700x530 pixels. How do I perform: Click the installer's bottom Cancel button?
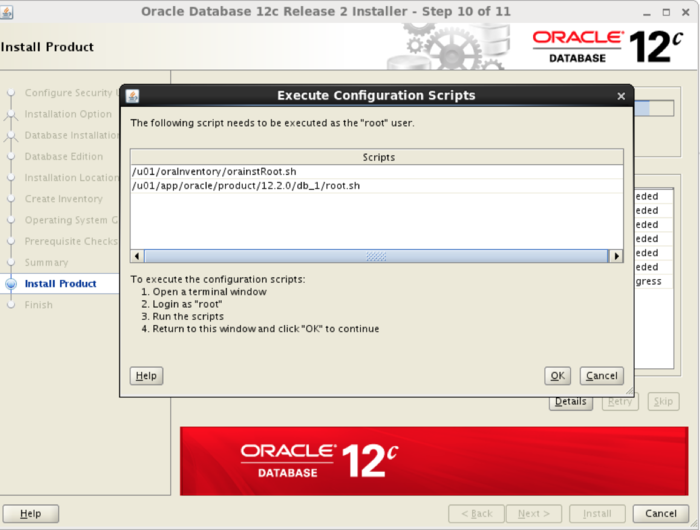pyautogui.click(x=661, y=513)
